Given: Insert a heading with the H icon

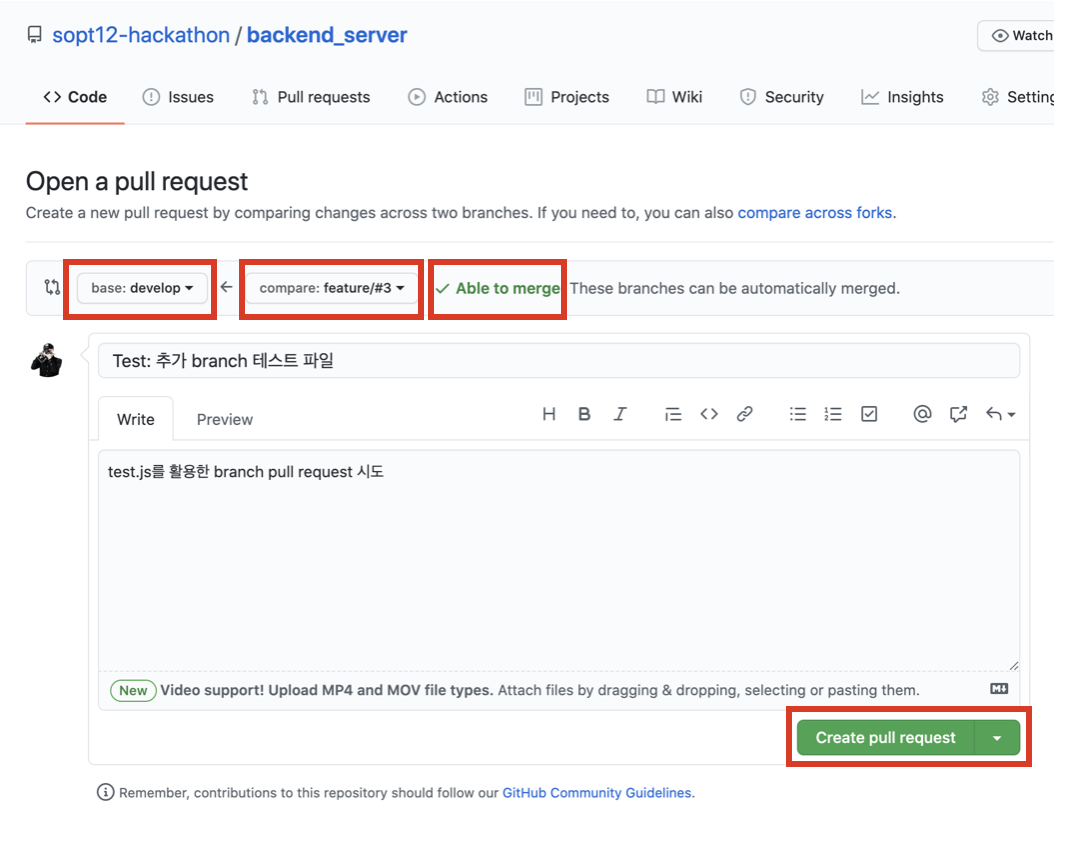Looking at the screenshot, I should coord(549,414).
